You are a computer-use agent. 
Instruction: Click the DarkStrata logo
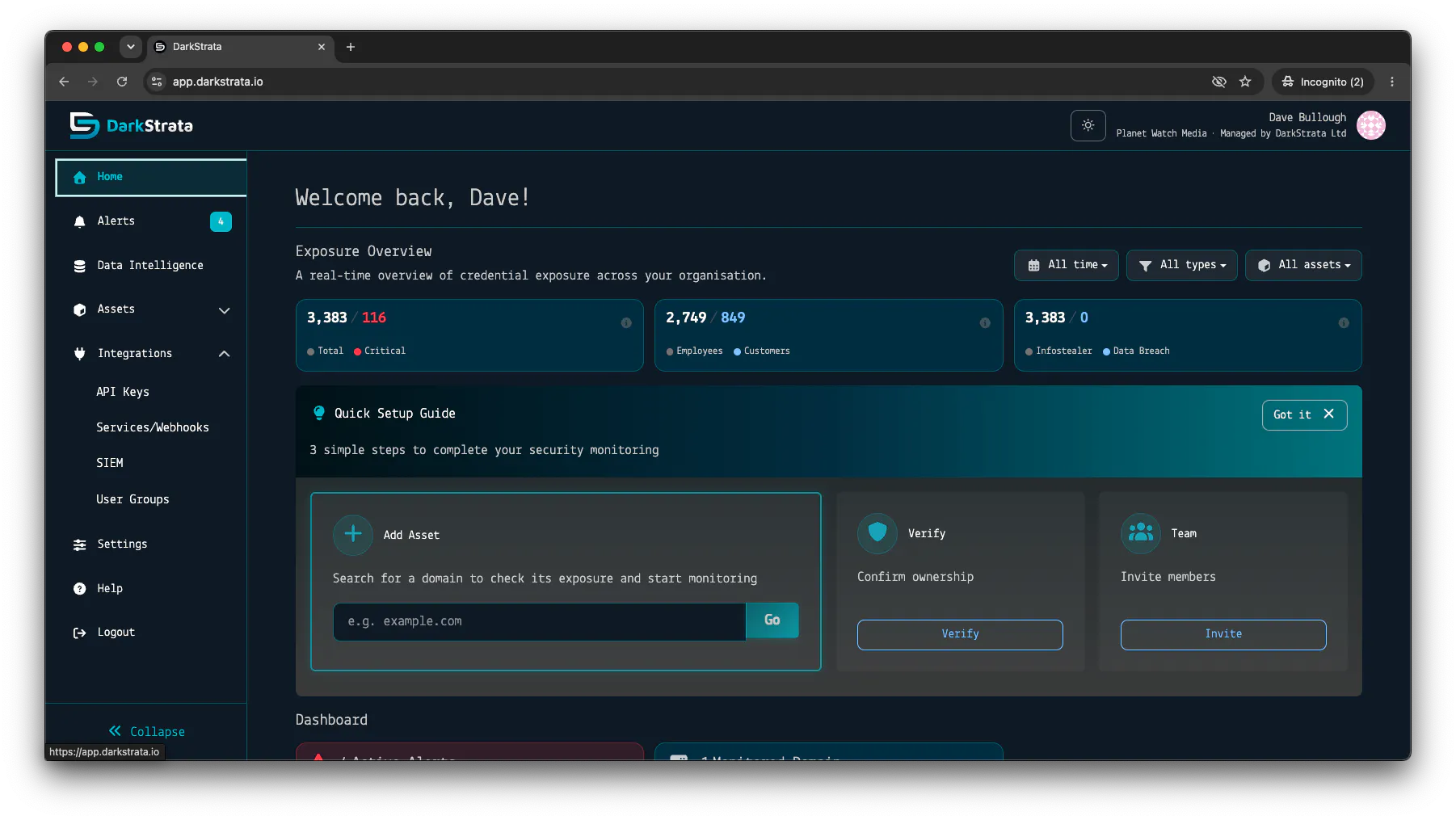tap(131, 125)
